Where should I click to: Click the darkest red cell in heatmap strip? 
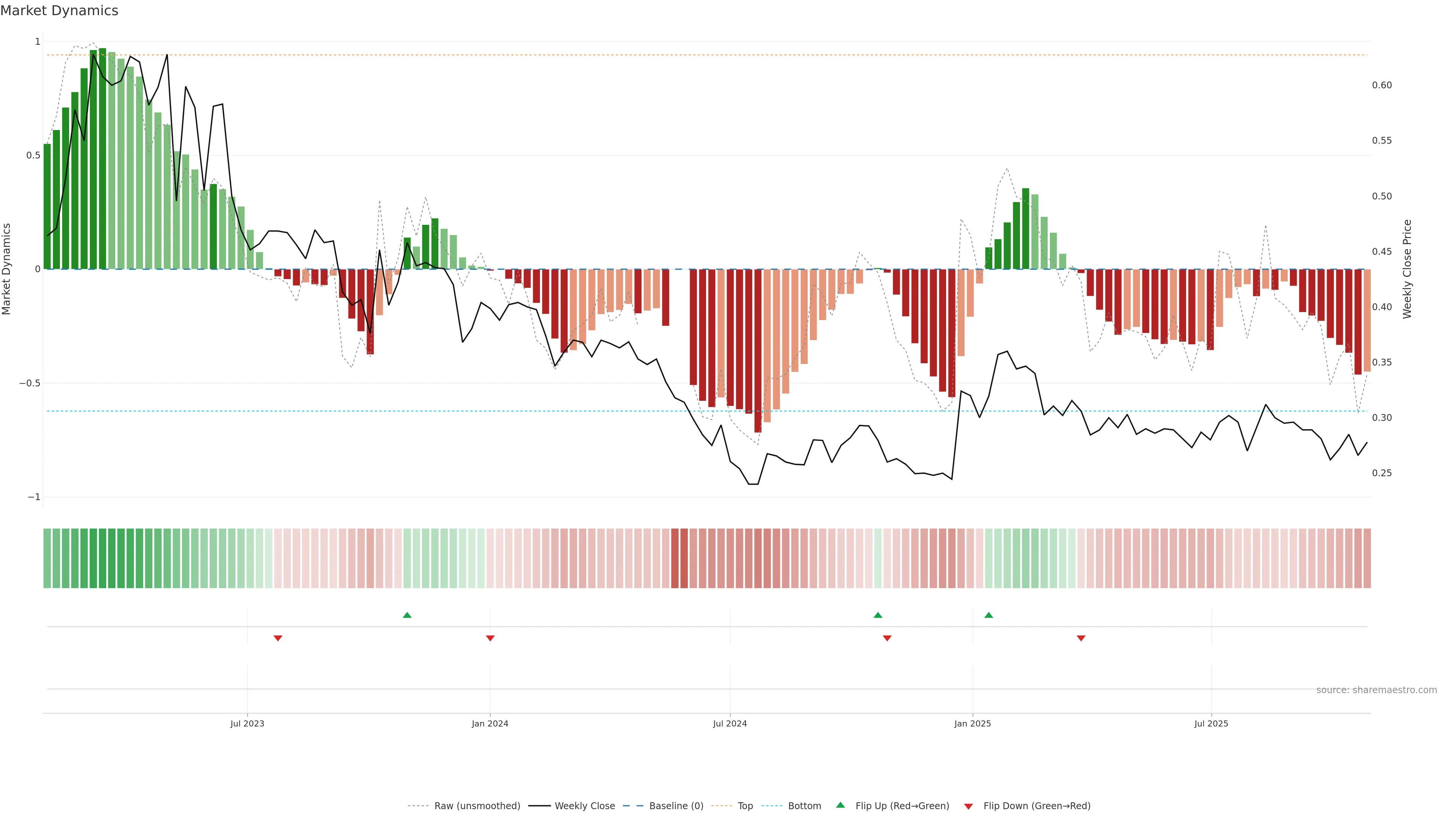coord(675,559)
